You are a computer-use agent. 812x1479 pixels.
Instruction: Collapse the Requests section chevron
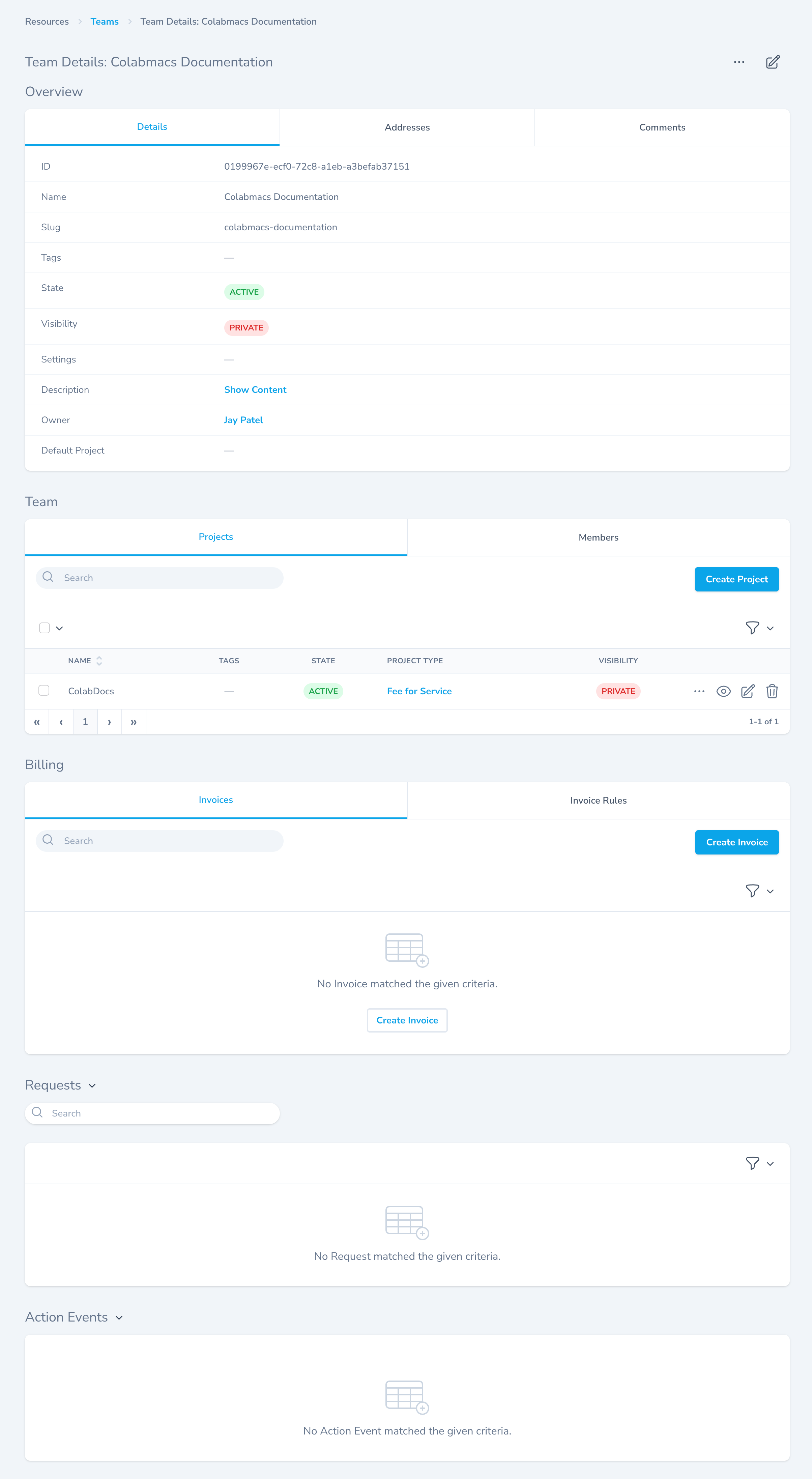click(x=92, y=1086)
